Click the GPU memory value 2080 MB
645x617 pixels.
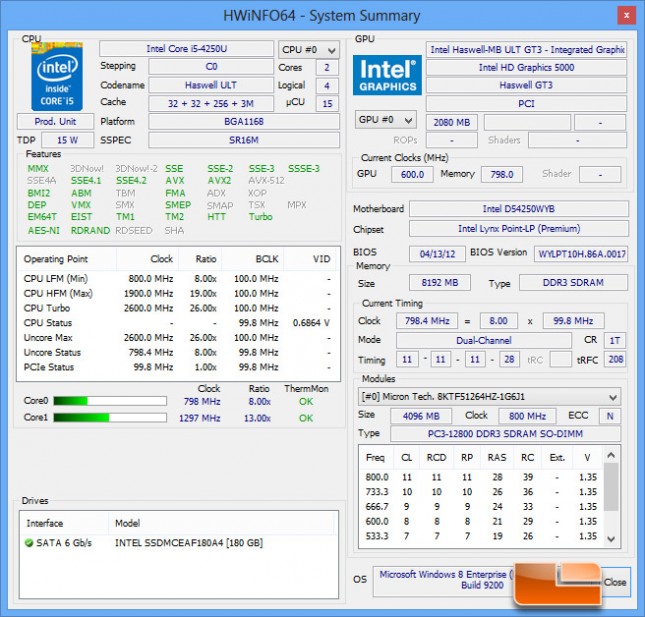click(x=452, y=122)
